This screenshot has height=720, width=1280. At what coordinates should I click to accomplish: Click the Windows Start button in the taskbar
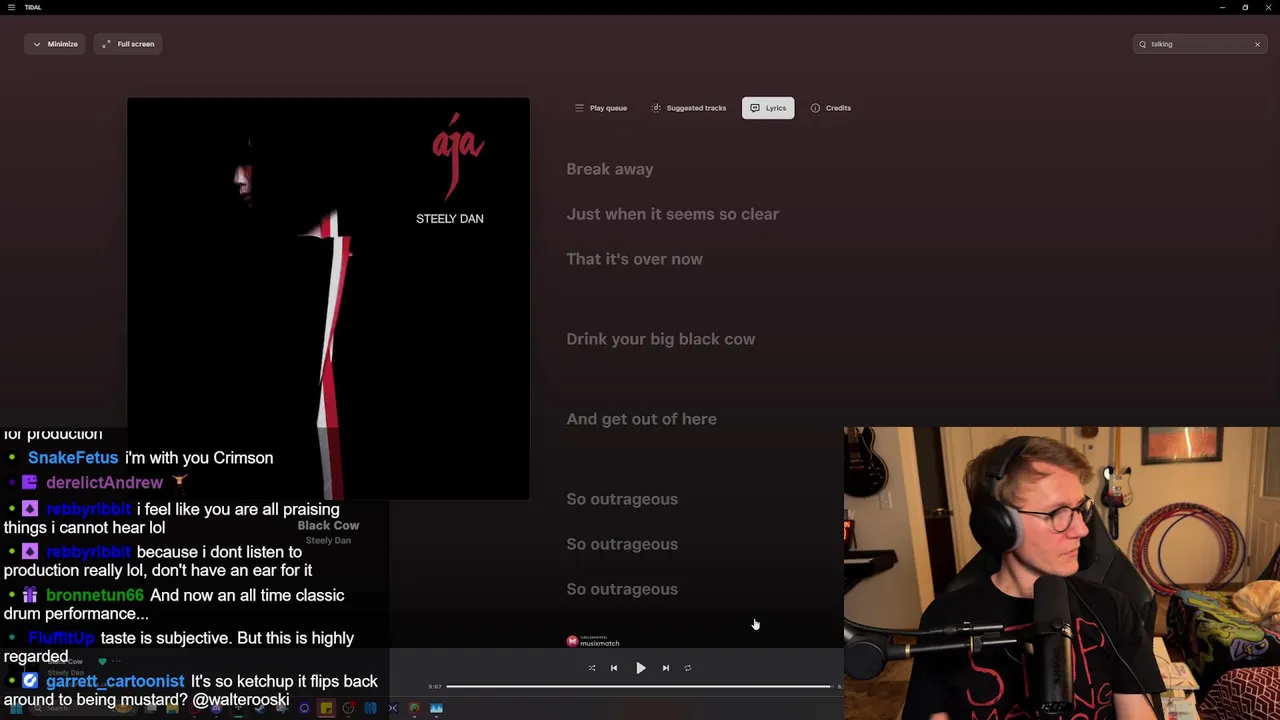pyautogui.click(x=16, y=708)
